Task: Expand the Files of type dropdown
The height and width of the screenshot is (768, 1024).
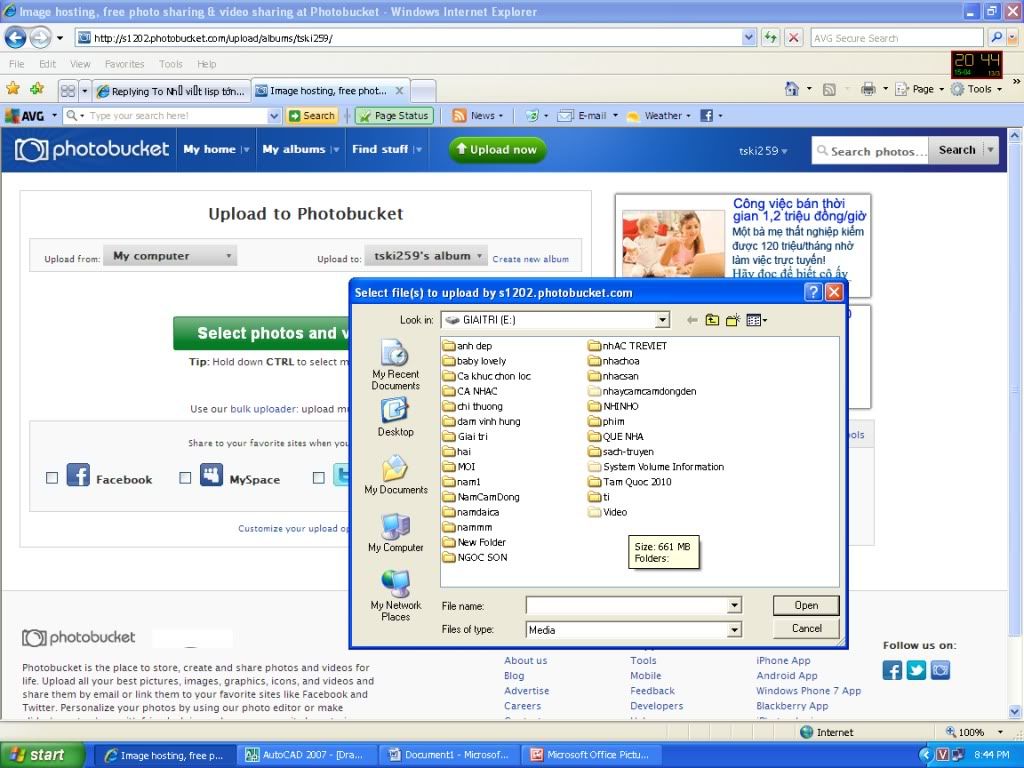Action: pyautogui.click(x=735, y=630)
